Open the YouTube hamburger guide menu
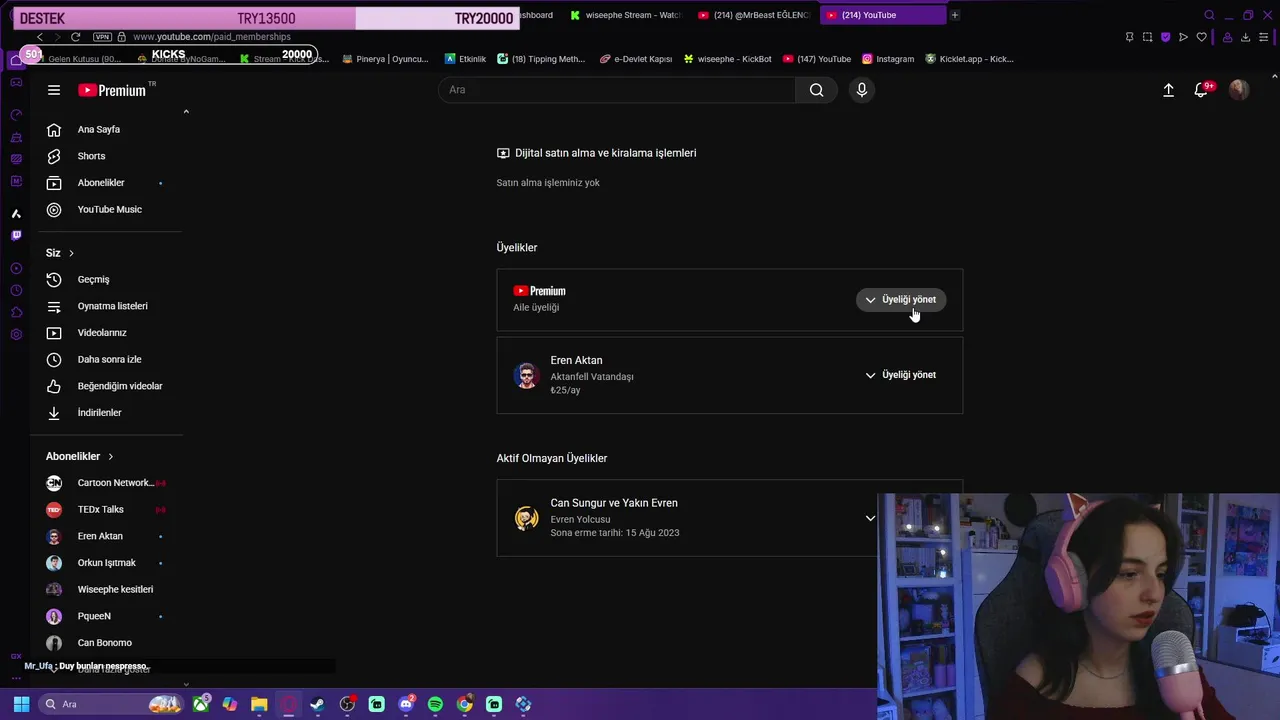 54,90
